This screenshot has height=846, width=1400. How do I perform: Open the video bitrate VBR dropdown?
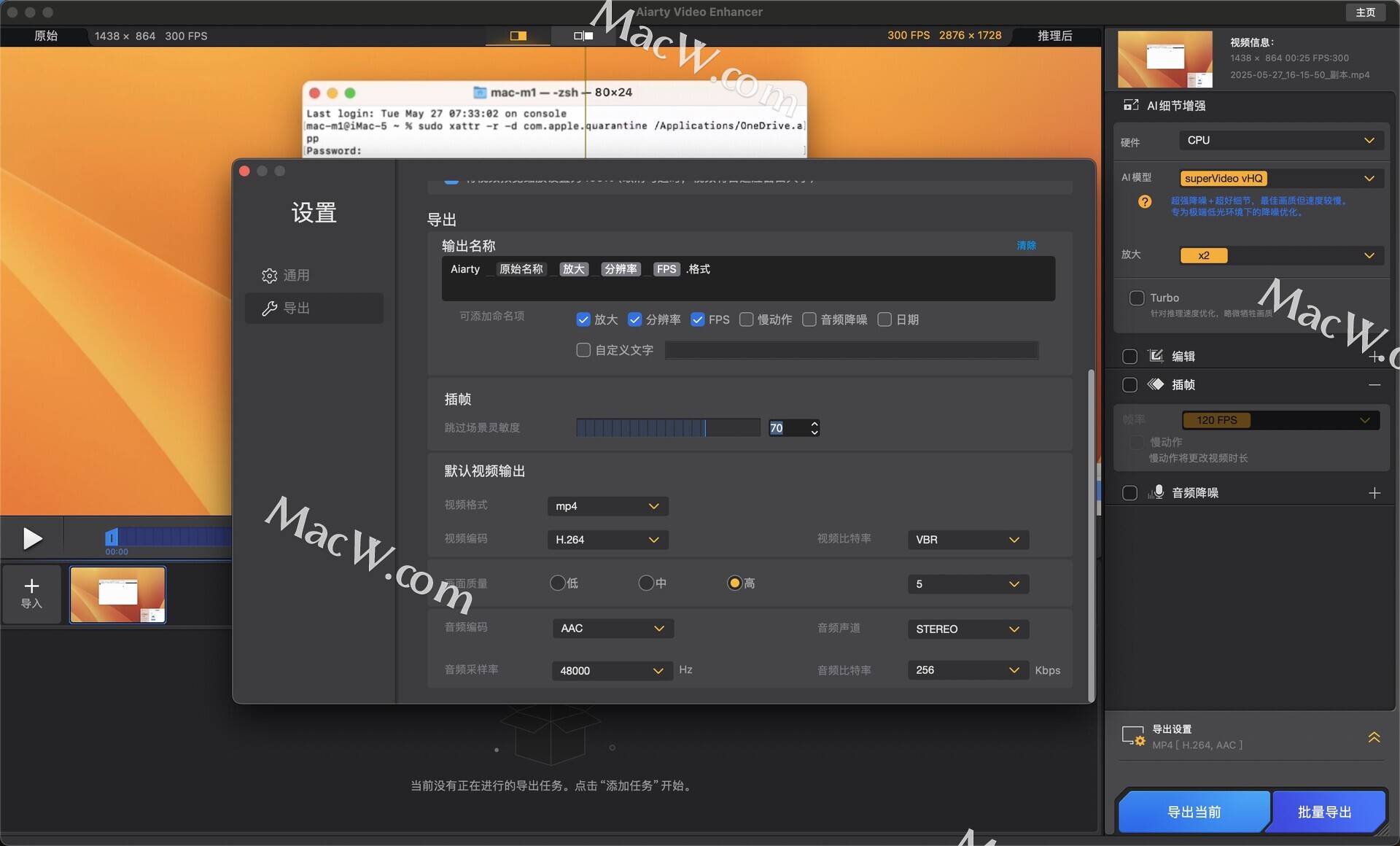(968, 540)
